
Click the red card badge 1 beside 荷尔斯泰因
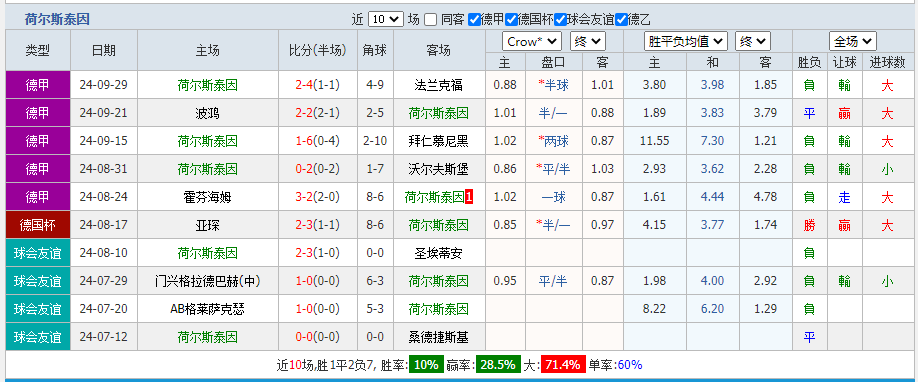469,197
